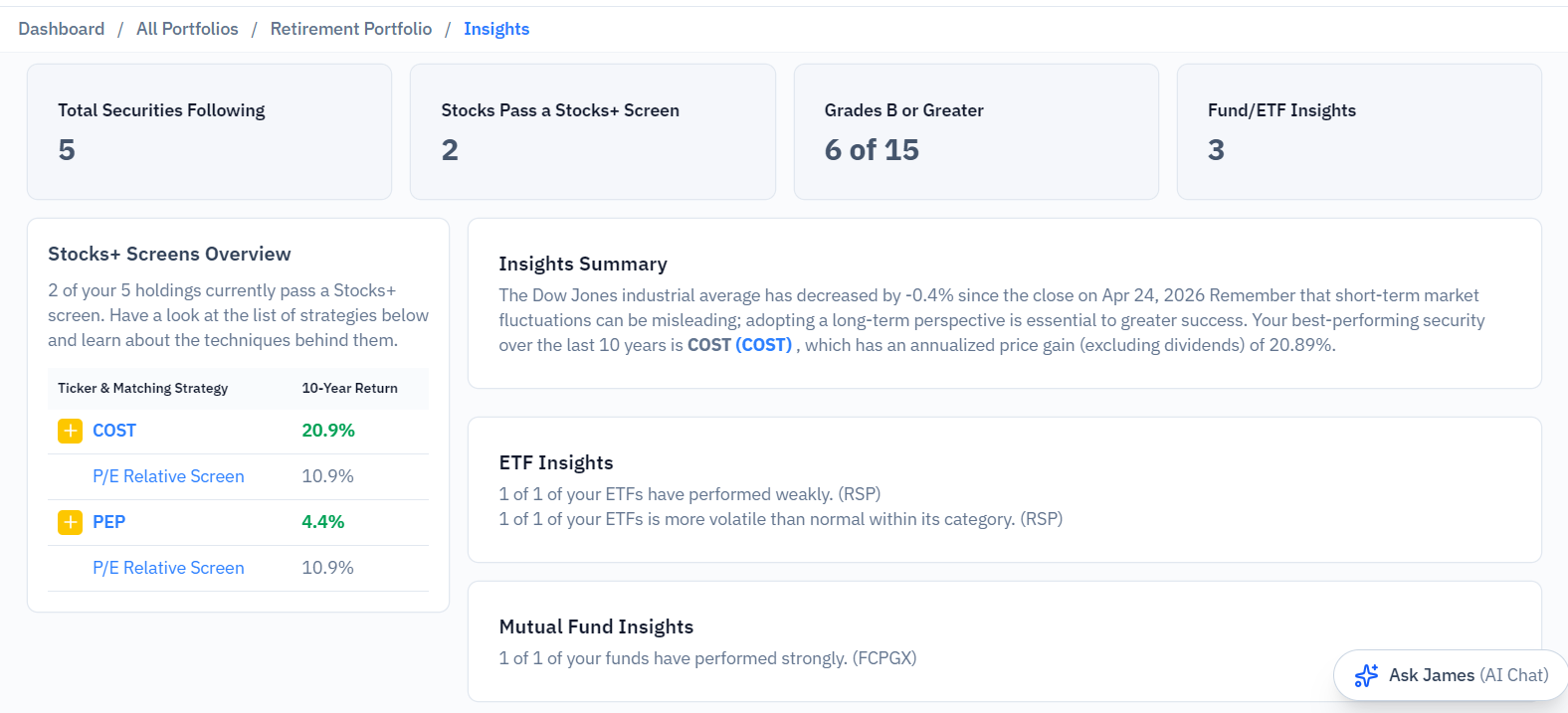The width and height of the screenshot is (1568, 713).
Task: Open P/E Relative Screen under PEP
Action: pos(168,568)
